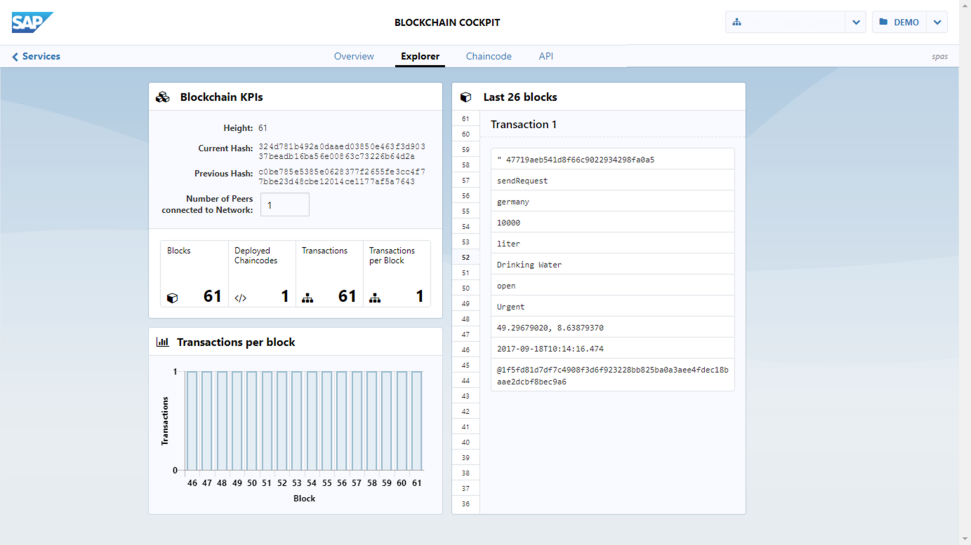Viewport: 971px width, 545px height.
Task: Click the Drinking Water field
Action: point(612,265)
